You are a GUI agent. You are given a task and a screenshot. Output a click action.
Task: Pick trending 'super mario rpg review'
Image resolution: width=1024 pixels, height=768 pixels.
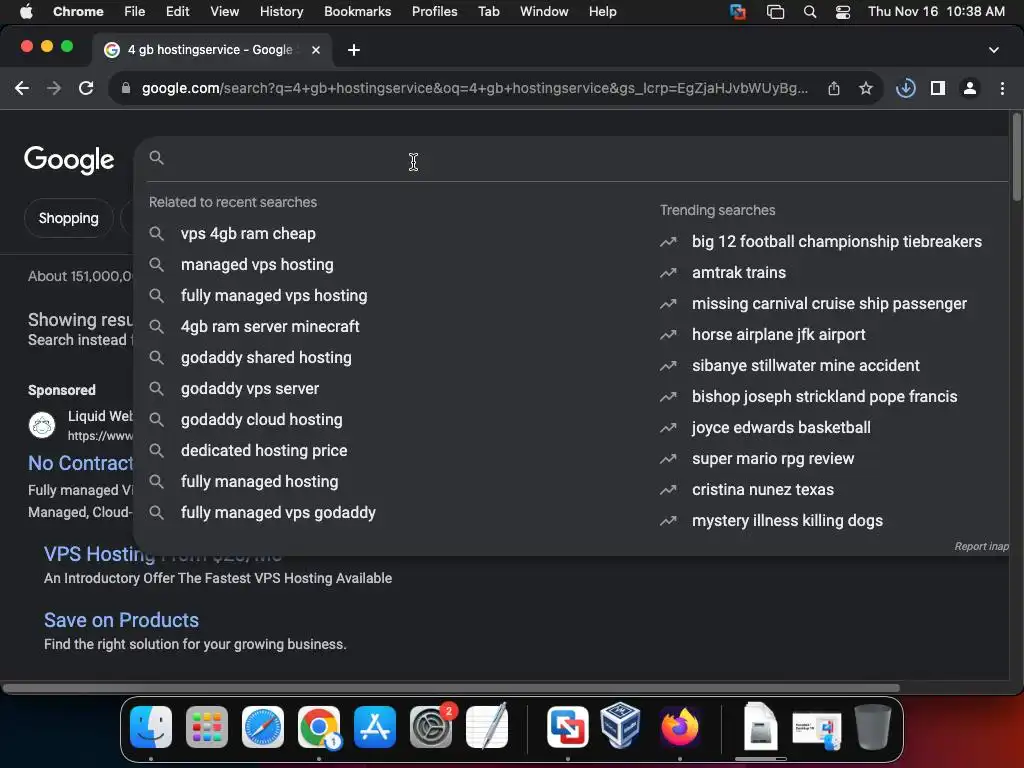pos(773,458)
